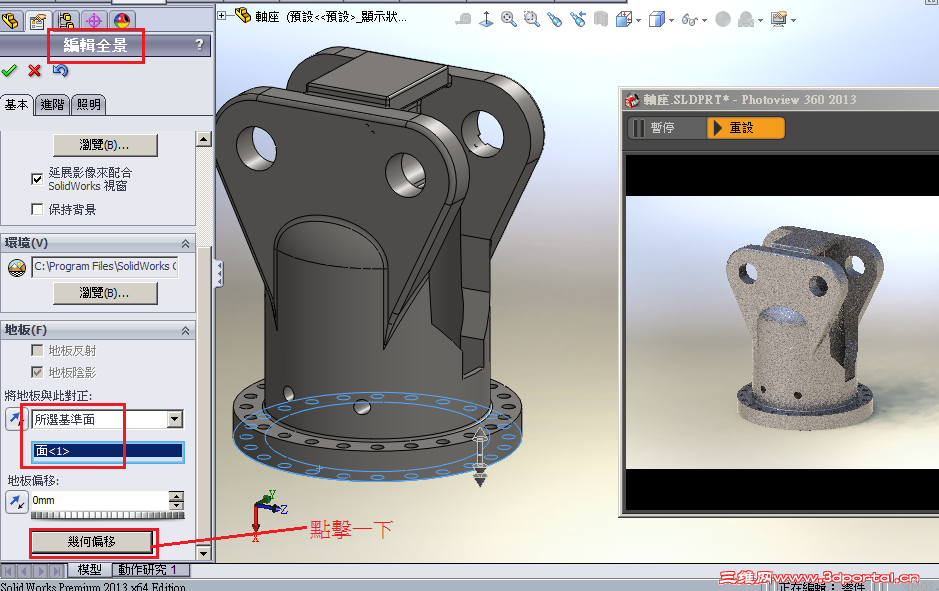Click the Normal To view icon

tap(486, 19)
